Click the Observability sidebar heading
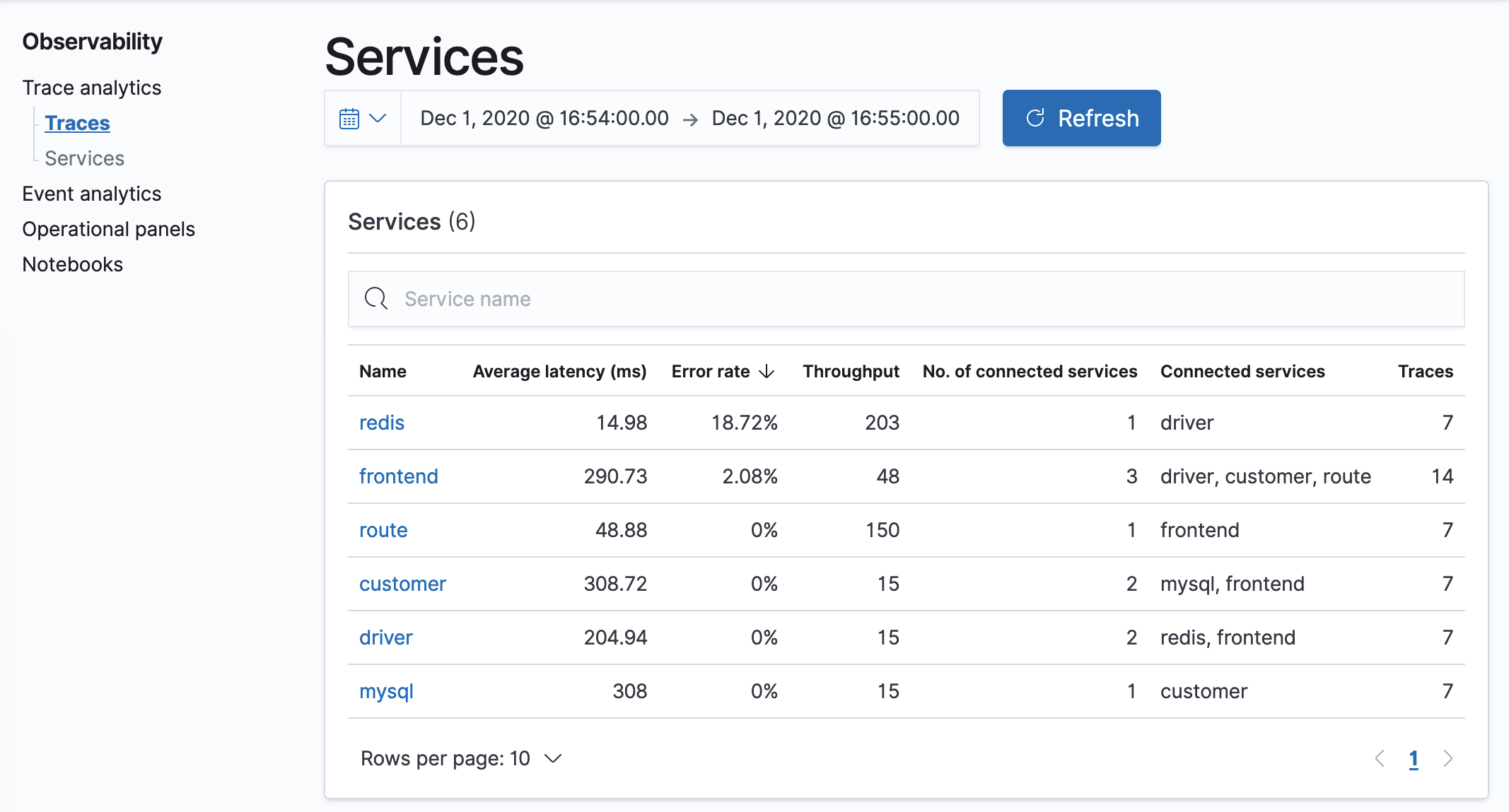Image resolution: width=1509 pixels, height=812 pixels. pyautogui.click(x=93, y=42)
